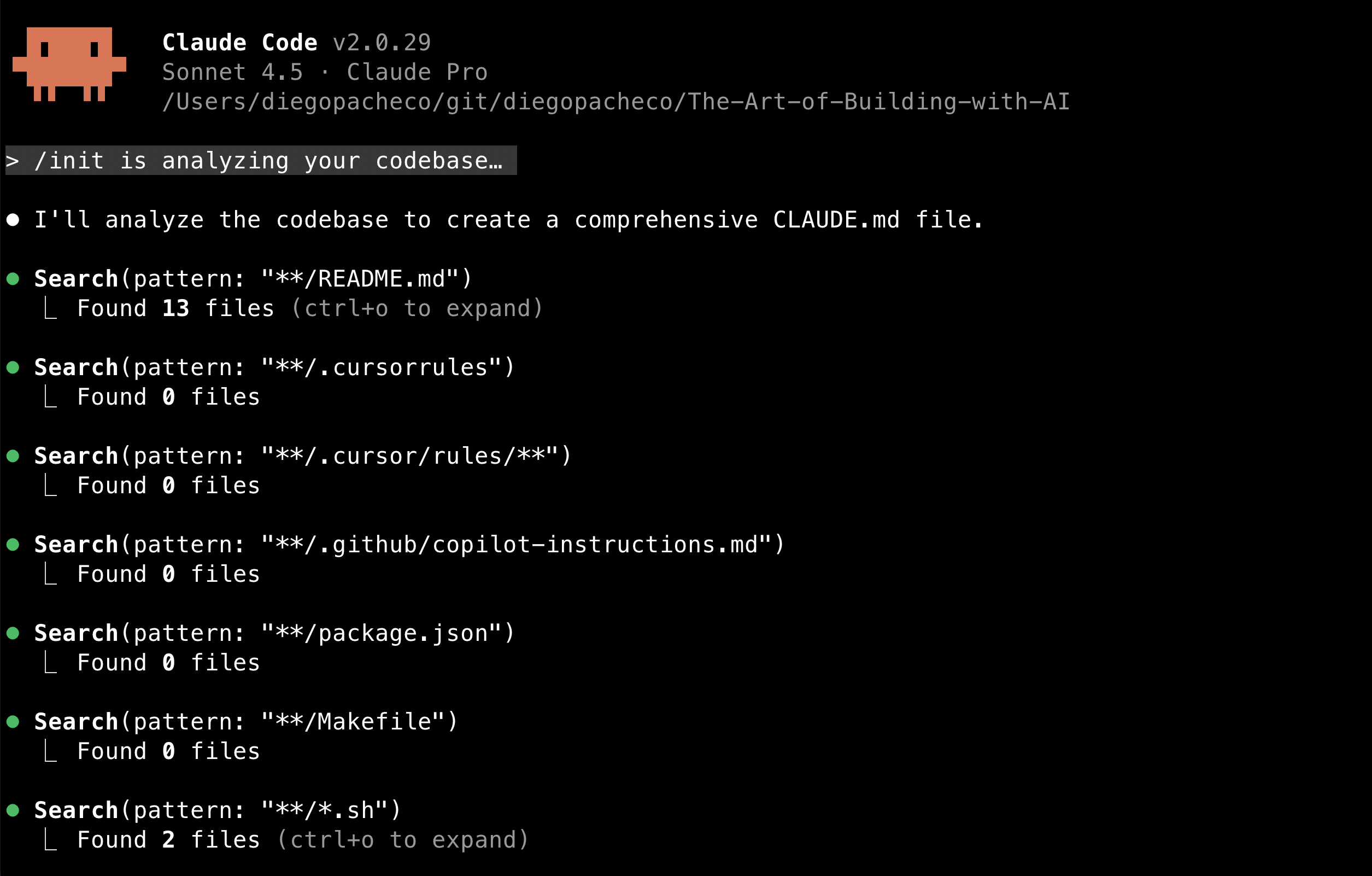
Task: Click the green dot beside package.json search
Action: pos(13,633)
